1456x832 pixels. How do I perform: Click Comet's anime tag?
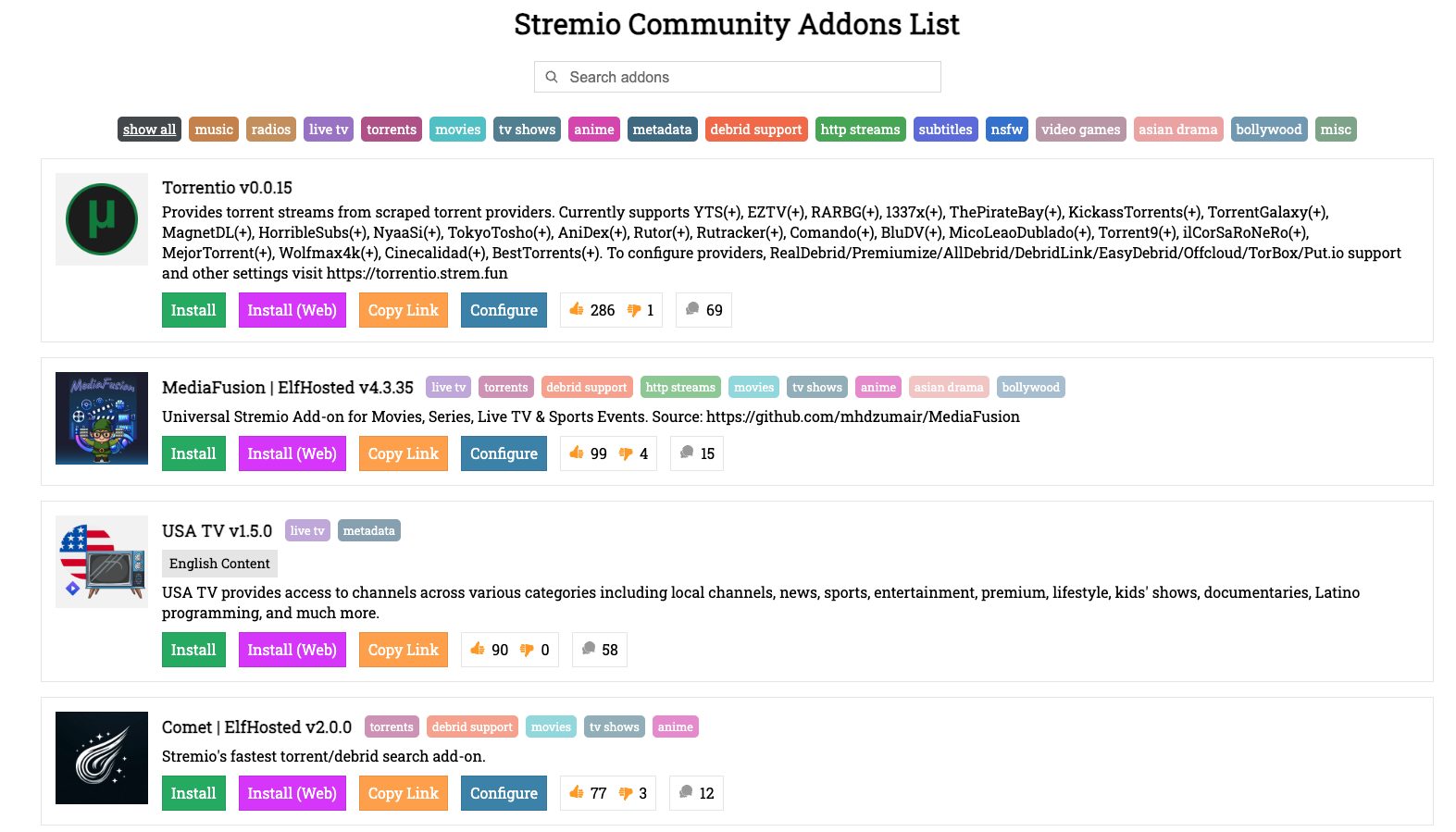pos(676,726)
